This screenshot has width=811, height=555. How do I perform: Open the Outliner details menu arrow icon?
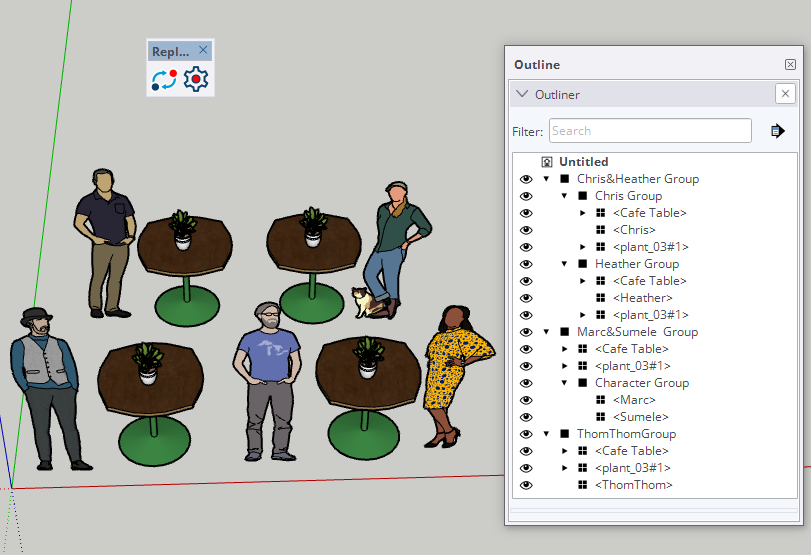(x=777, y=131)
